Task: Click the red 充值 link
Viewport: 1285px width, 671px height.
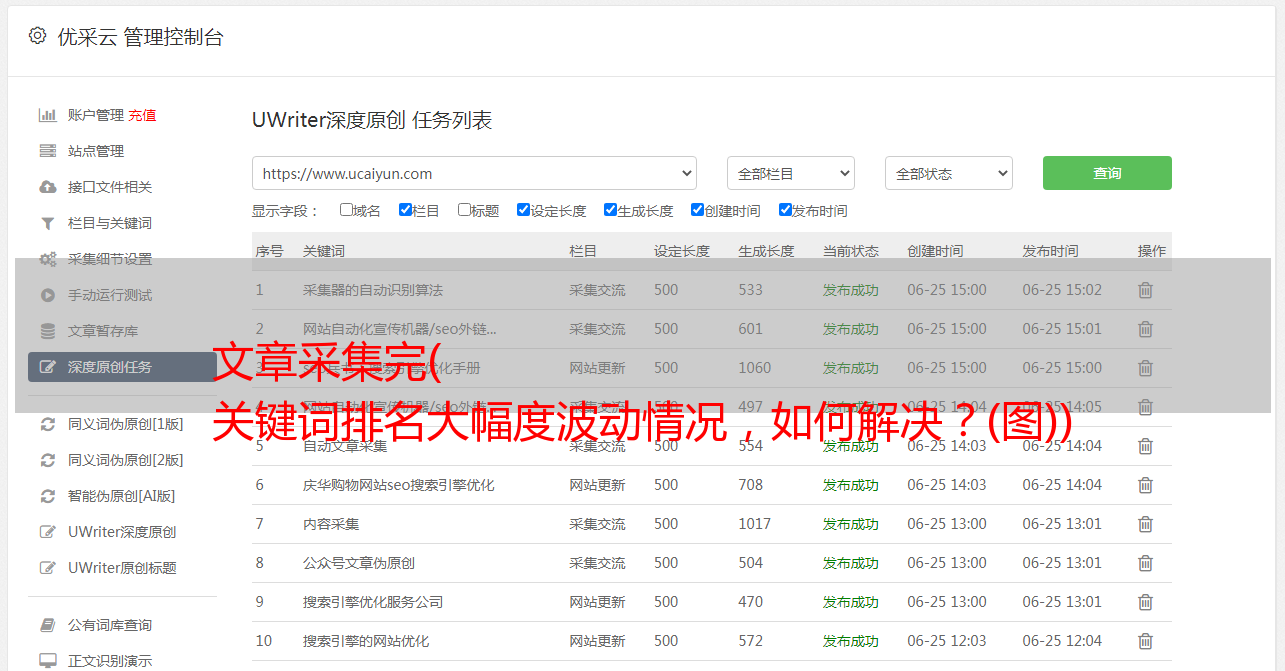Action: point(142,115)
